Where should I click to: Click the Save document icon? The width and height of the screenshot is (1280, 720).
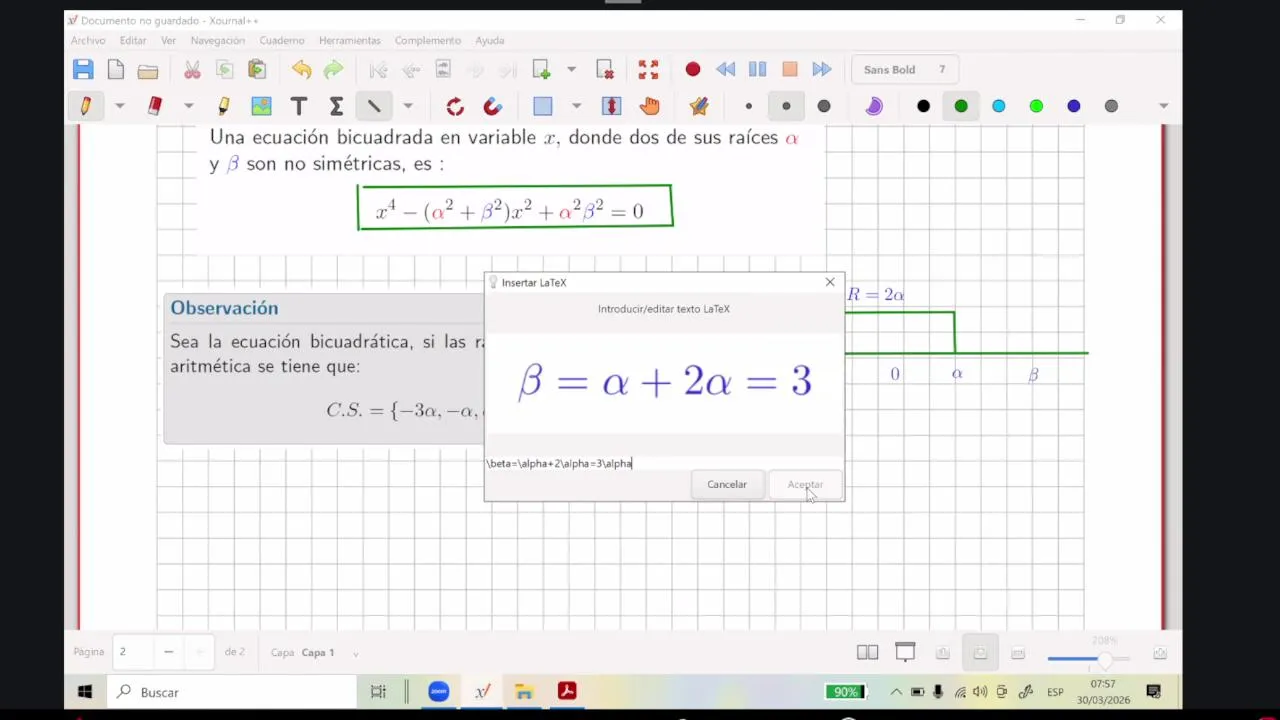coord(83,69)
